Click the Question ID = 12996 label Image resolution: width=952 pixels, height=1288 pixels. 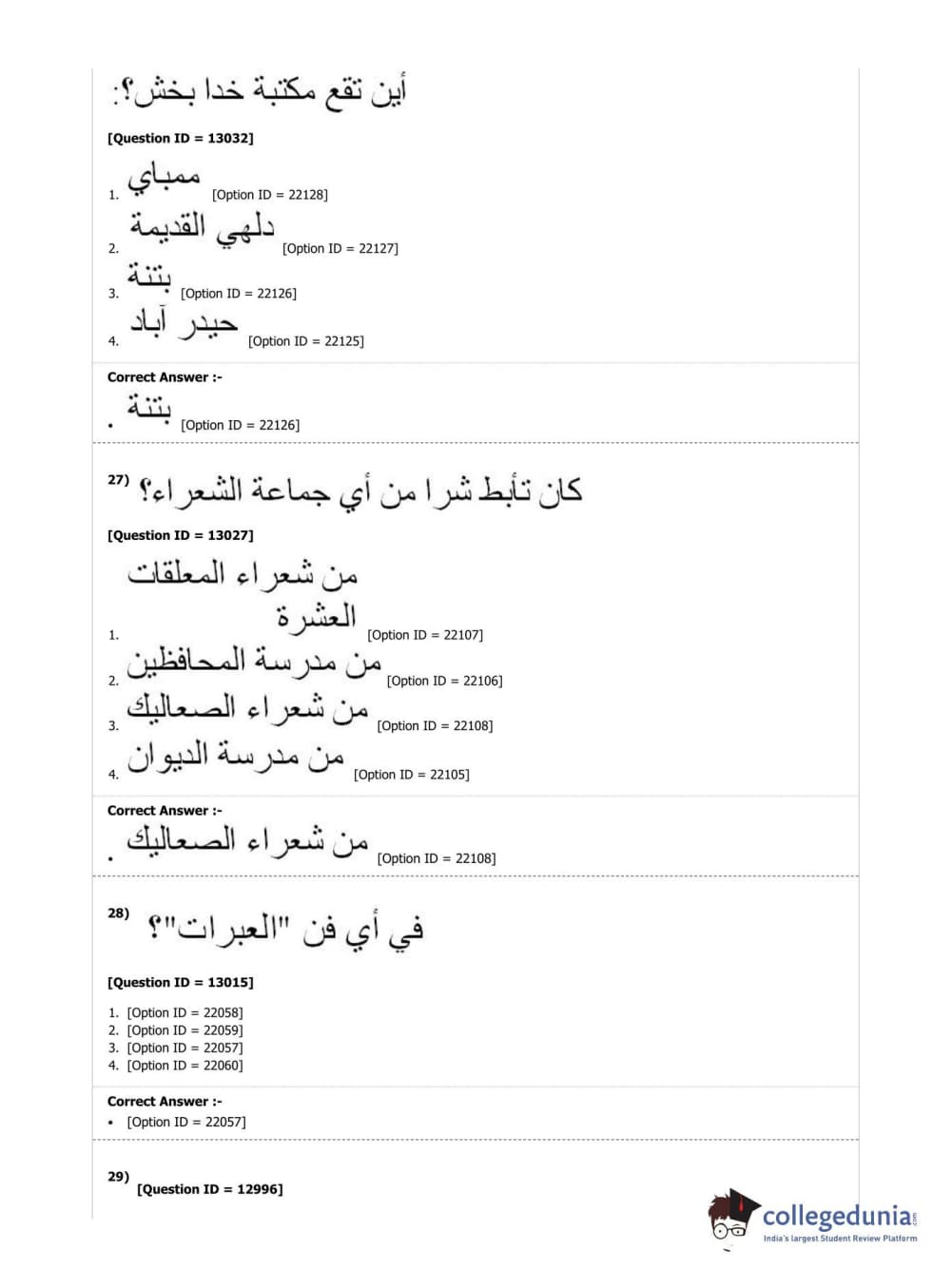[x=210, y=1189]
